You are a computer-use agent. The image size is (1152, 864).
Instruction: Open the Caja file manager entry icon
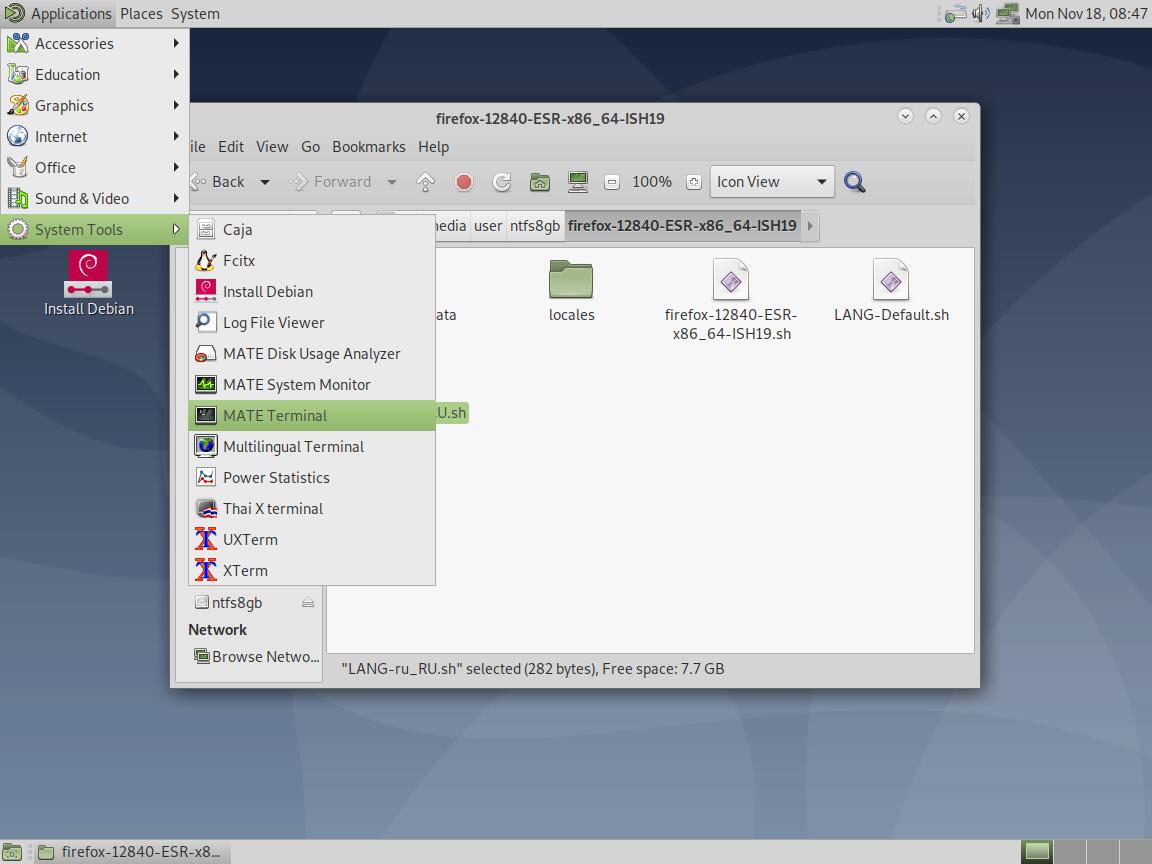click(206, 229)
